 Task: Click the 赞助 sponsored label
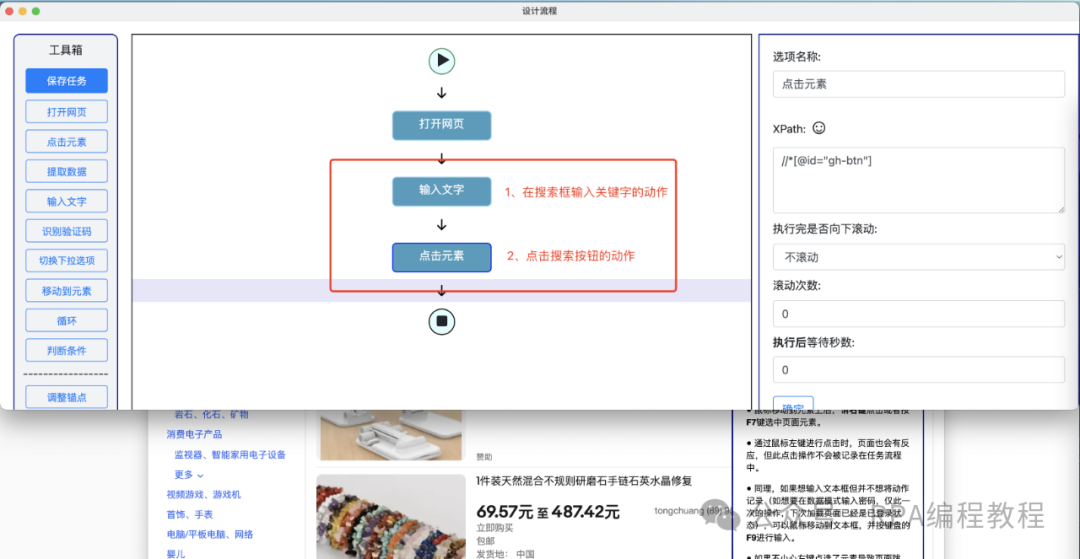point(484,456)
